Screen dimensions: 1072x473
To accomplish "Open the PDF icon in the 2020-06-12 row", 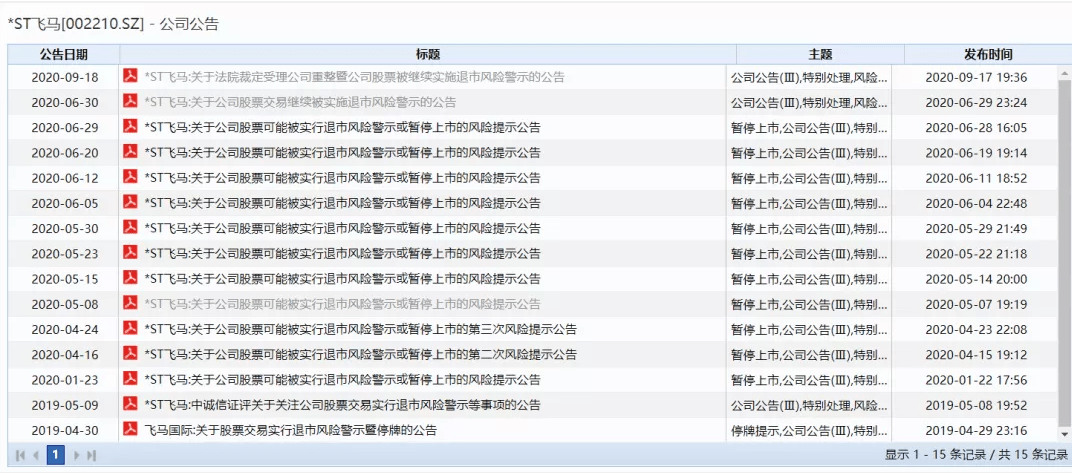I will (x=131, y=177).
